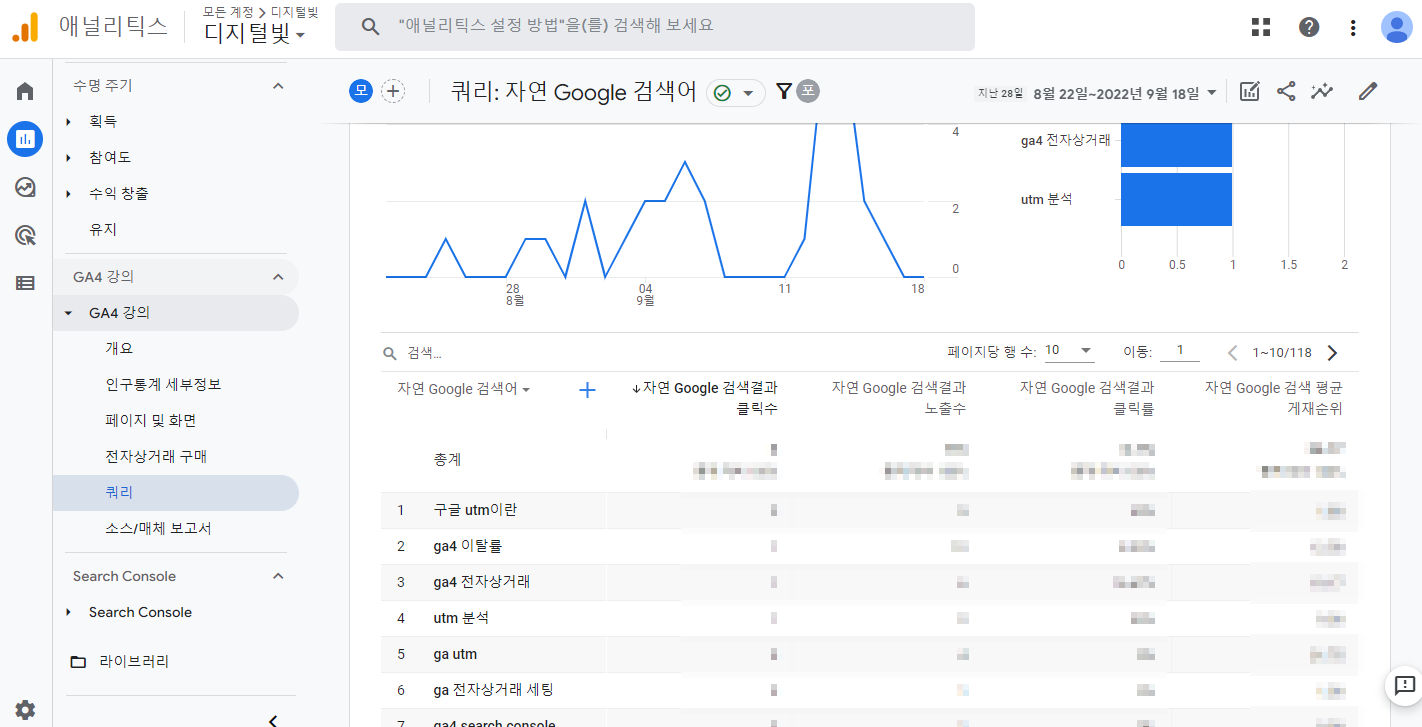Open the Explore icon in left rail
This screenshot has width=1422, height=727.
tap(25, 187)
